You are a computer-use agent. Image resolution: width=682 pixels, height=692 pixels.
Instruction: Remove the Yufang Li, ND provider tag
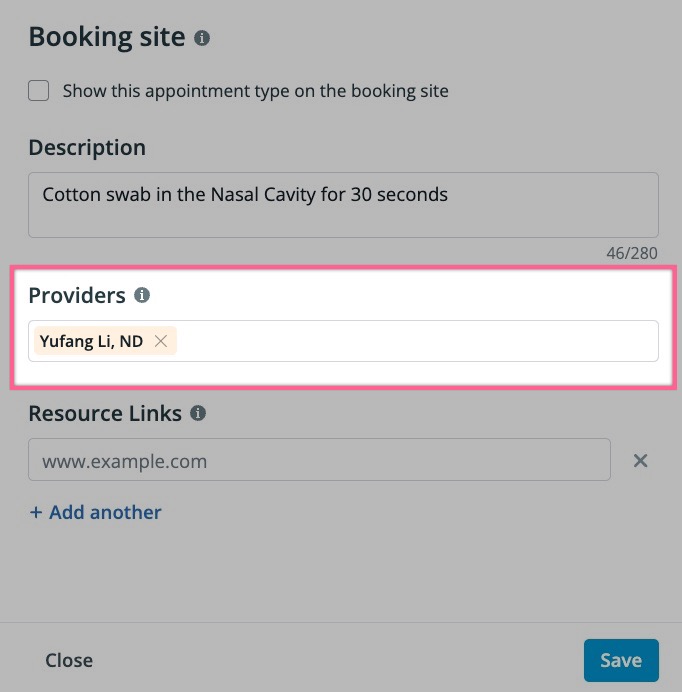pyautogui.click(x=161, y=341)
